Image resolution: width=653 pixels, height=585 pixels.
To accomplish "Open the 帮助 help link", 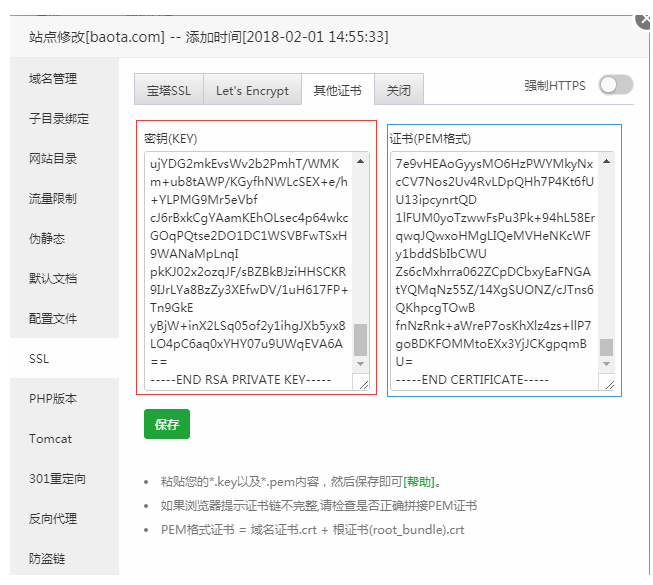I will click(x=420, y=481).
